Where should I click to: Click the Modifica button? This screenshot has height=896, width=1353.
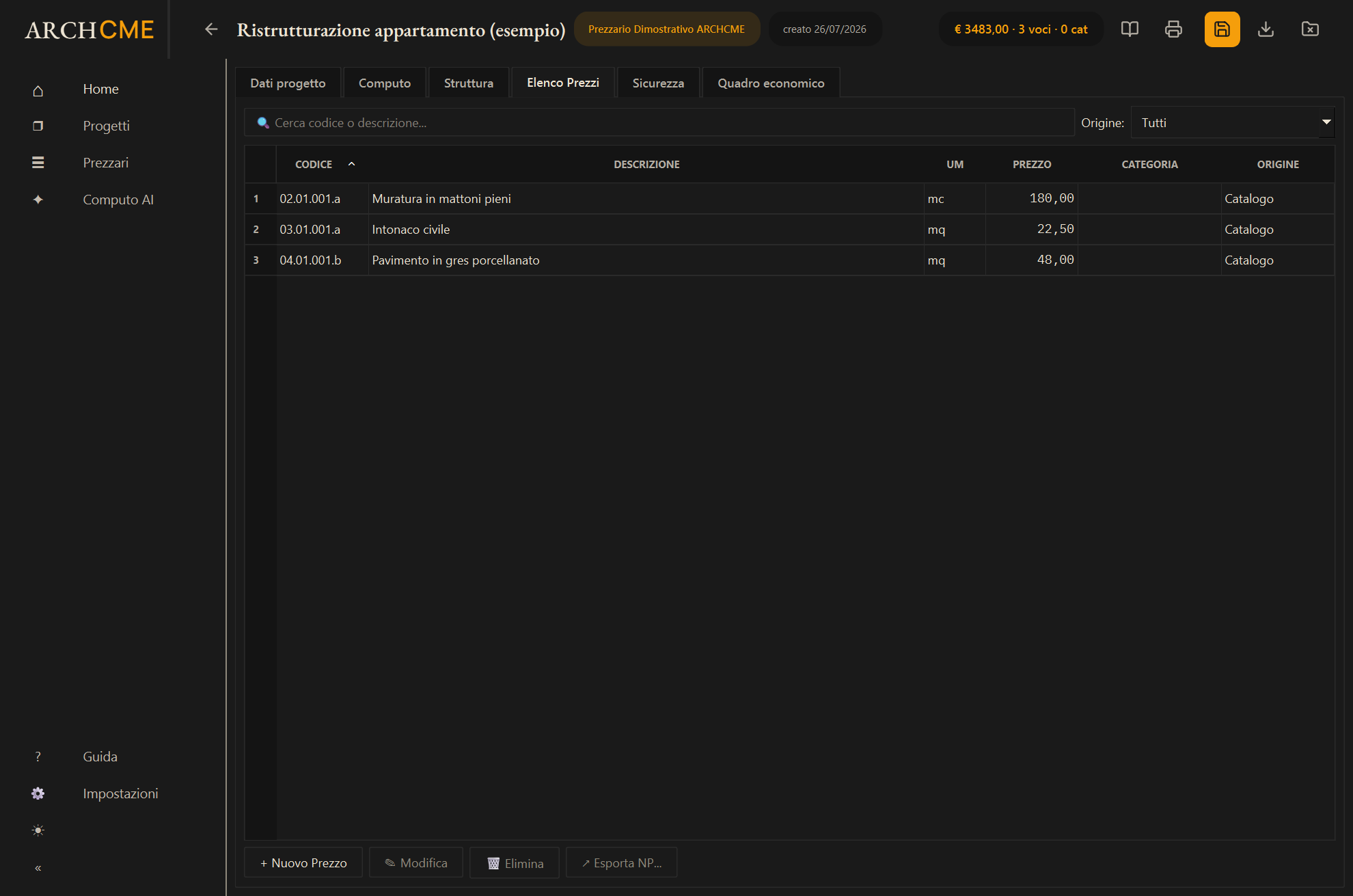coord(416,863)
